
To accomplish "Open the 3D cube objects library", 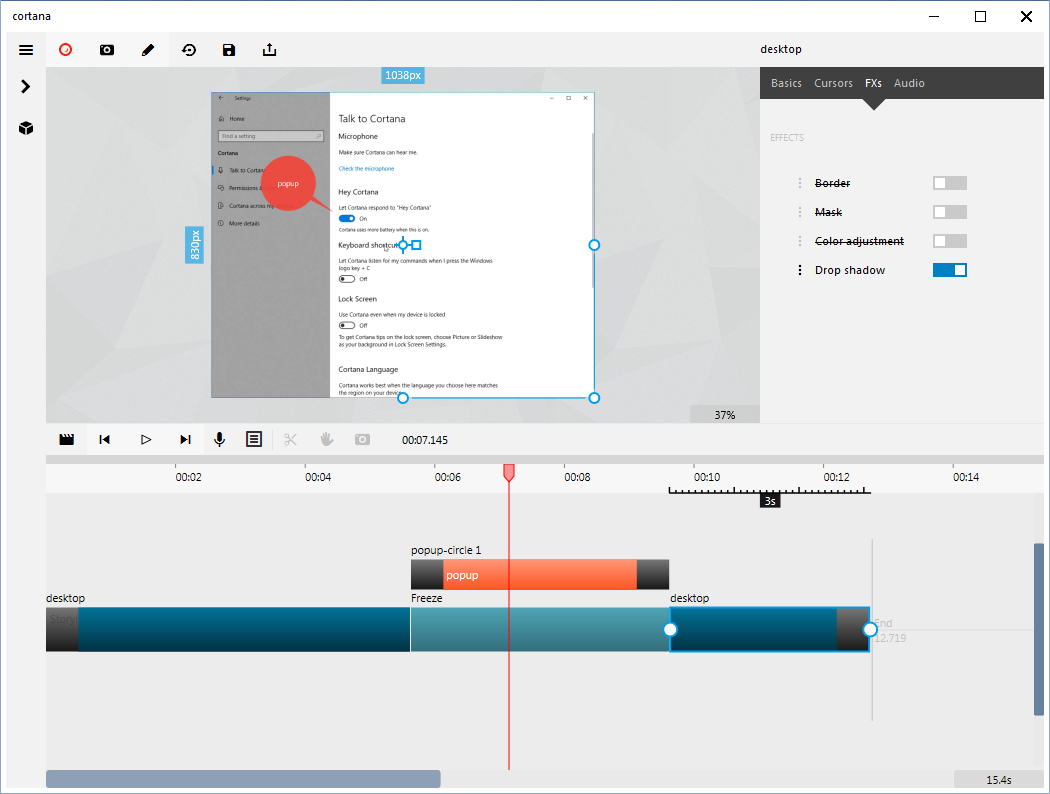I will click(26, 128).
